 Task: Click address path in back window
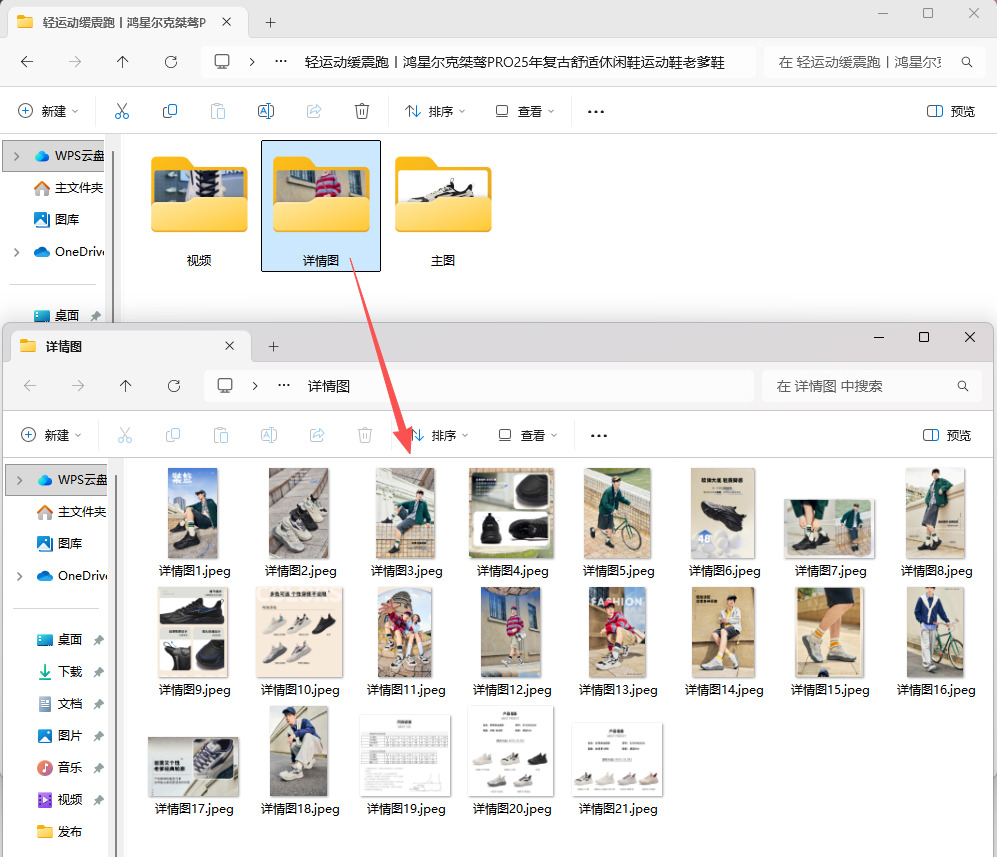(x=514, y=62)
